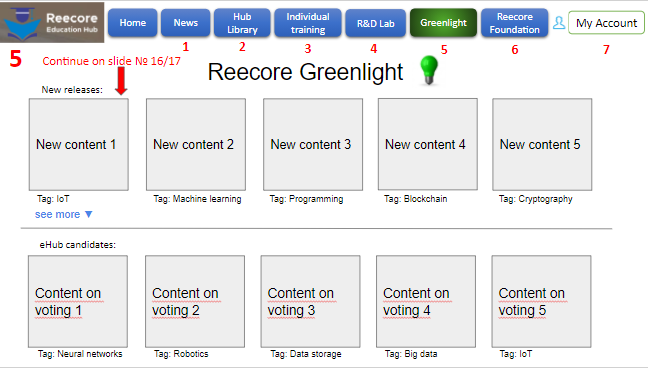648x368 pixels.
Task: Open the Hub Library tab
Action: (x=242, y=23)
